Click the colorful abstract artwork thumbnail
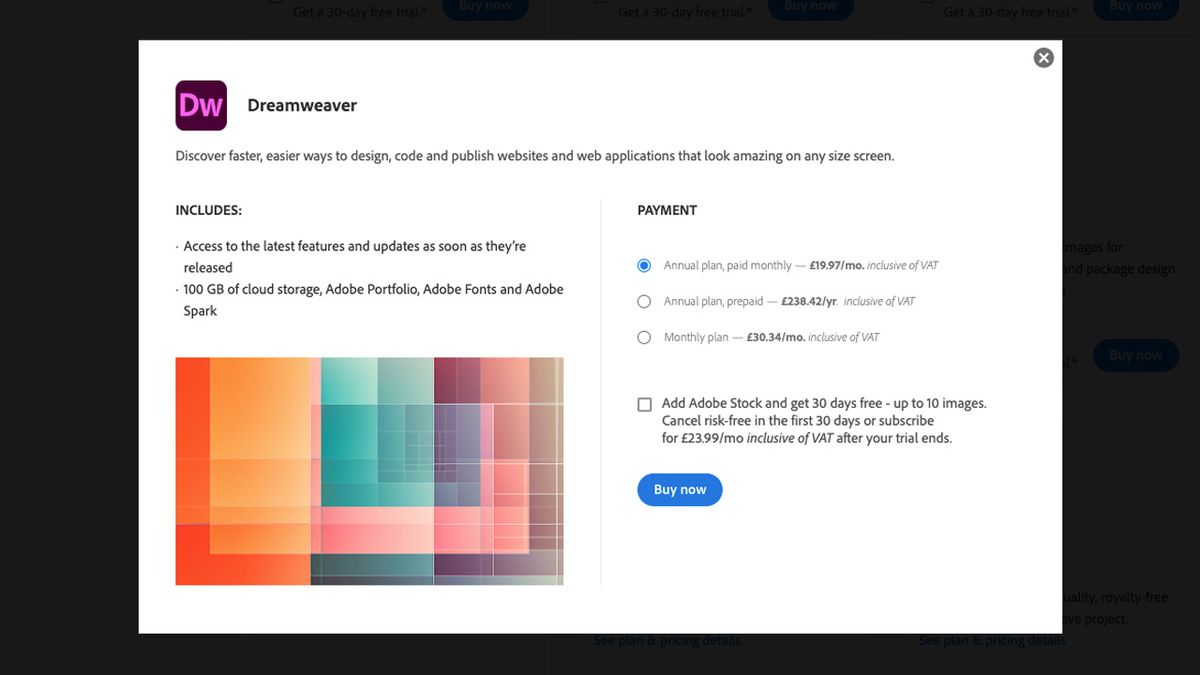 [369, 470]
